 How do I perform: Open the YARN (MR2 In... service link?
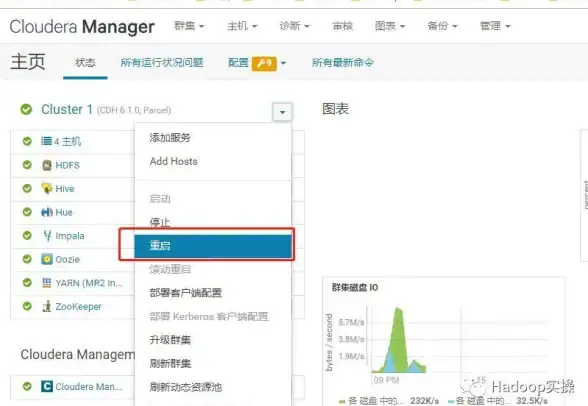pyautogui.click(x=89, y=283)
